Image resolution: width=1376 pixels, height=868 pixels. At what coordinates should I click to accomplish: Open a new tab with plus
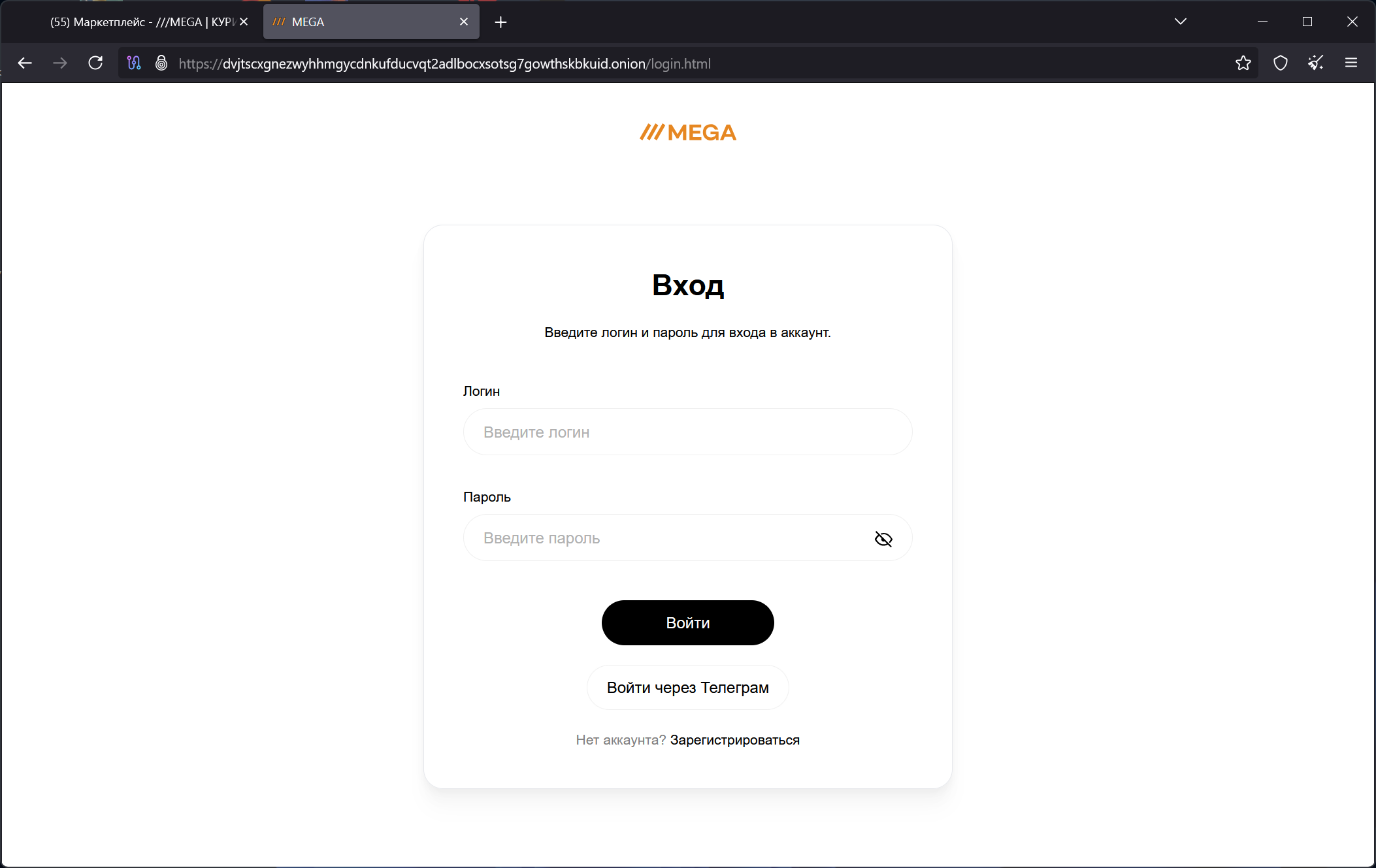coord(500,22)
